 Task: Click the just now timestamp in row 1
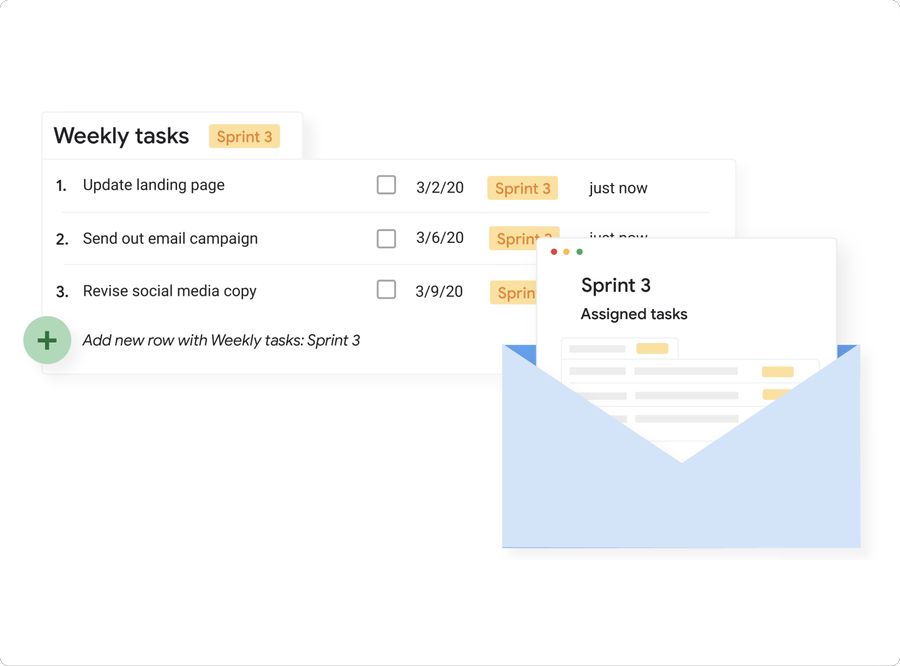(618, 188)
